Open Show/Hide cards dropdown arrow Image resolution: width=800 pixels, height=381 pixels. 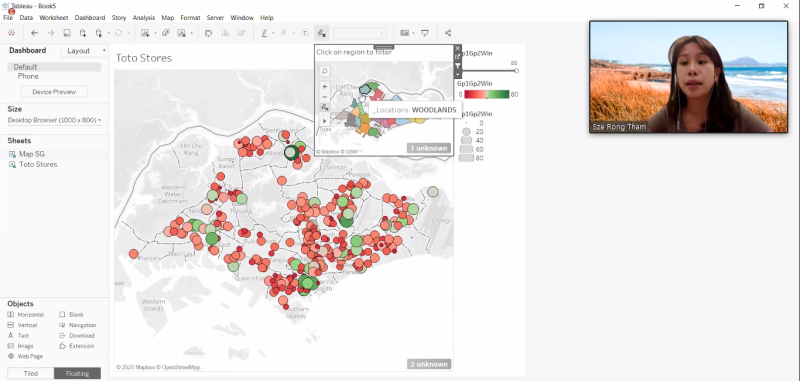pos(414,33)
